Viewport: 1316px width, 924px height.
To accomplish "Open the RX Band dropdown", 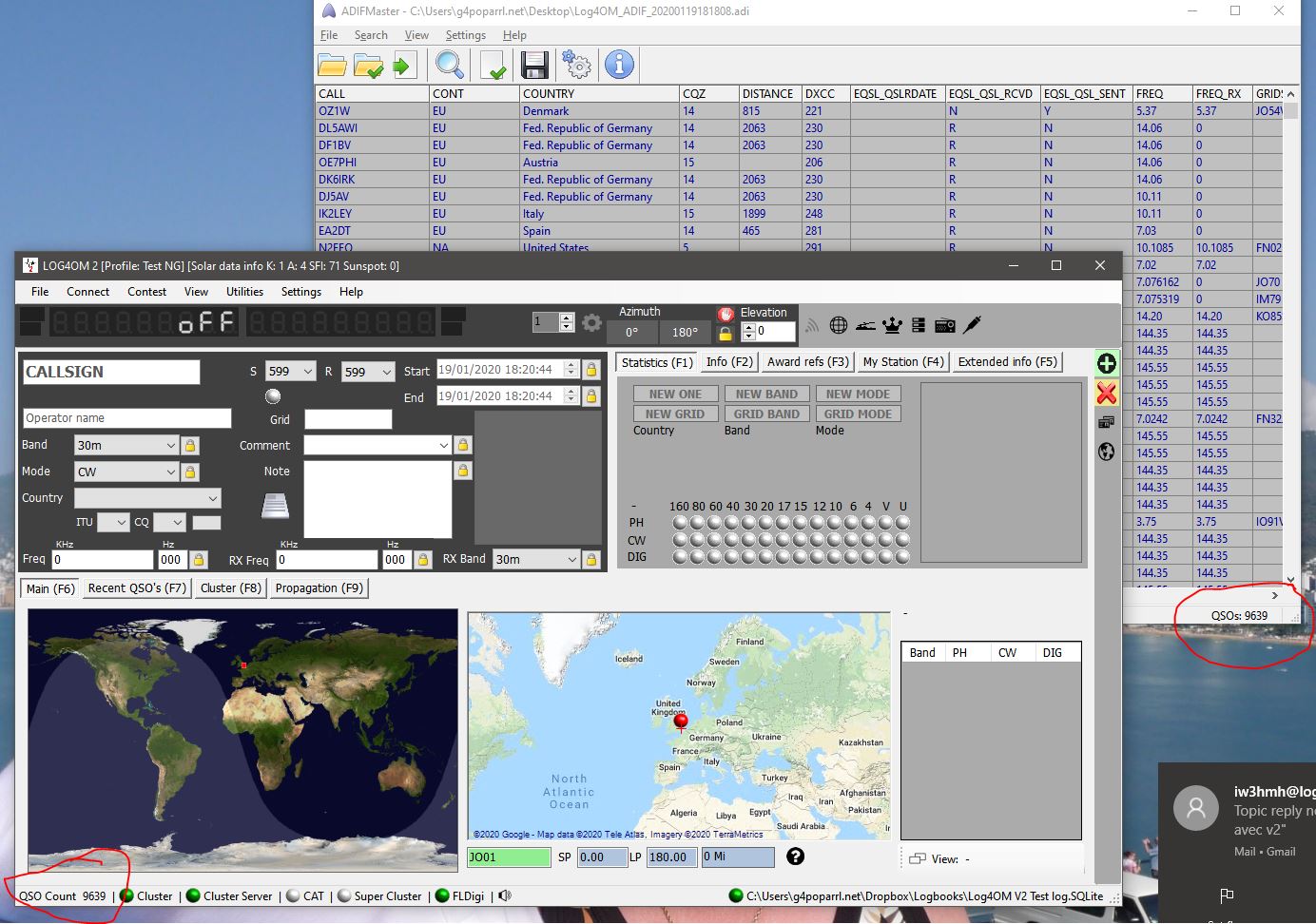I will pos(536,560).
